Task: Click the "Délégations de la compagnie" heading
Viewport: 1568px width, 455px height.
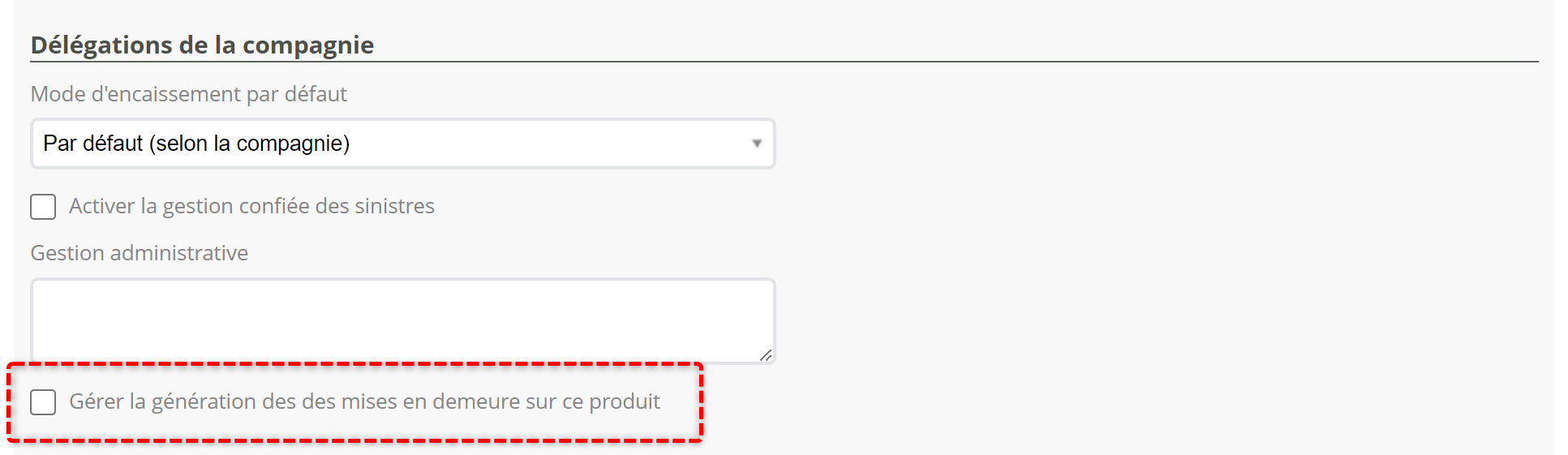Action: [202, 45]
